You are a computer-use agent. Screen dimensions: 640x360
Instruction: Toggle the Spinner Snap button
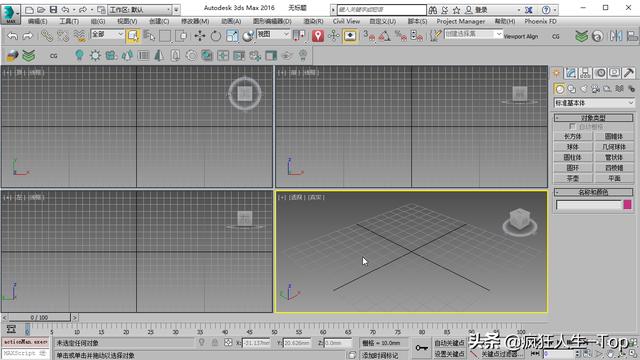416,36
